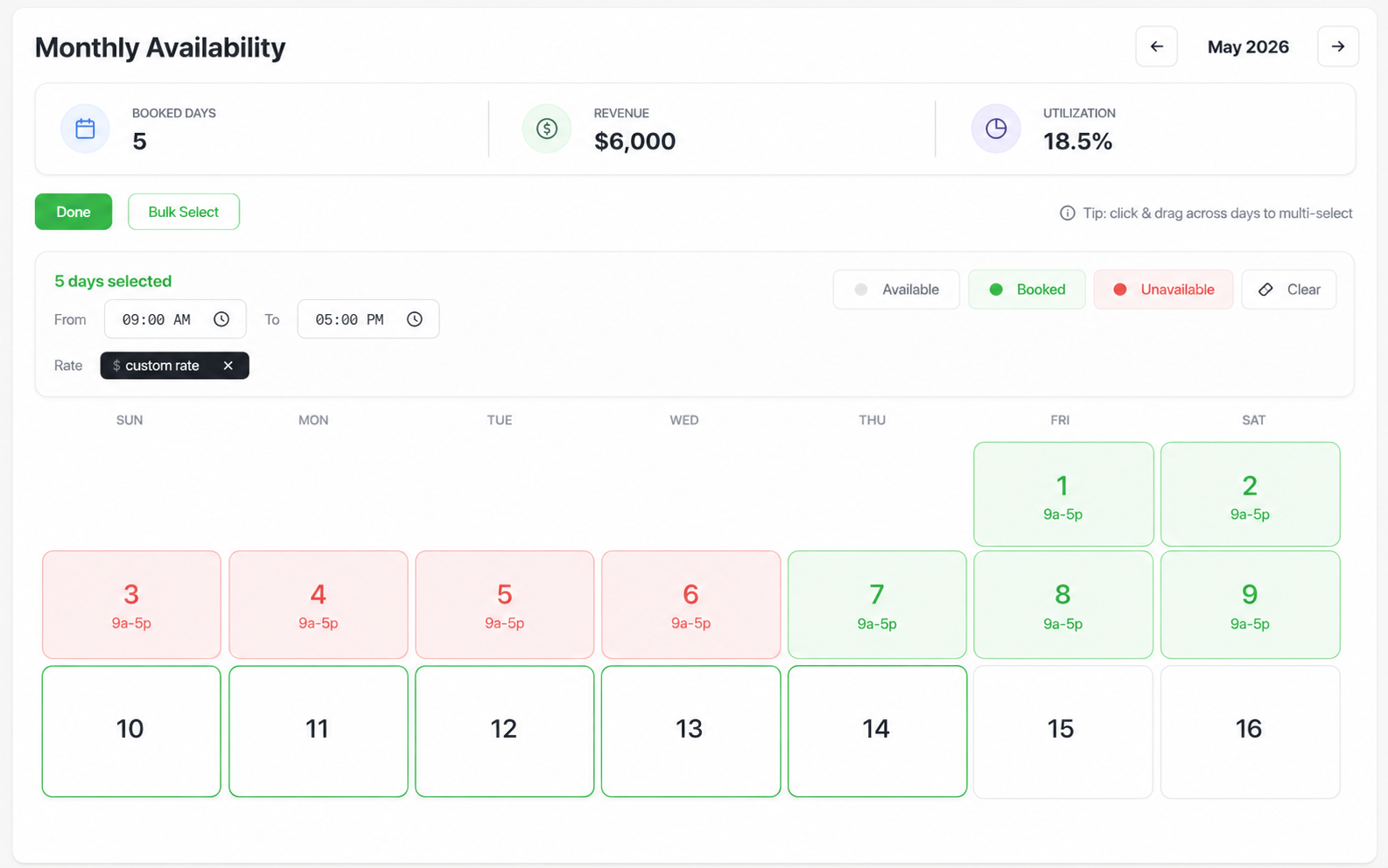Advance to next month with right arrow
Screen dimensions: 1388x868
point(1337,46)
